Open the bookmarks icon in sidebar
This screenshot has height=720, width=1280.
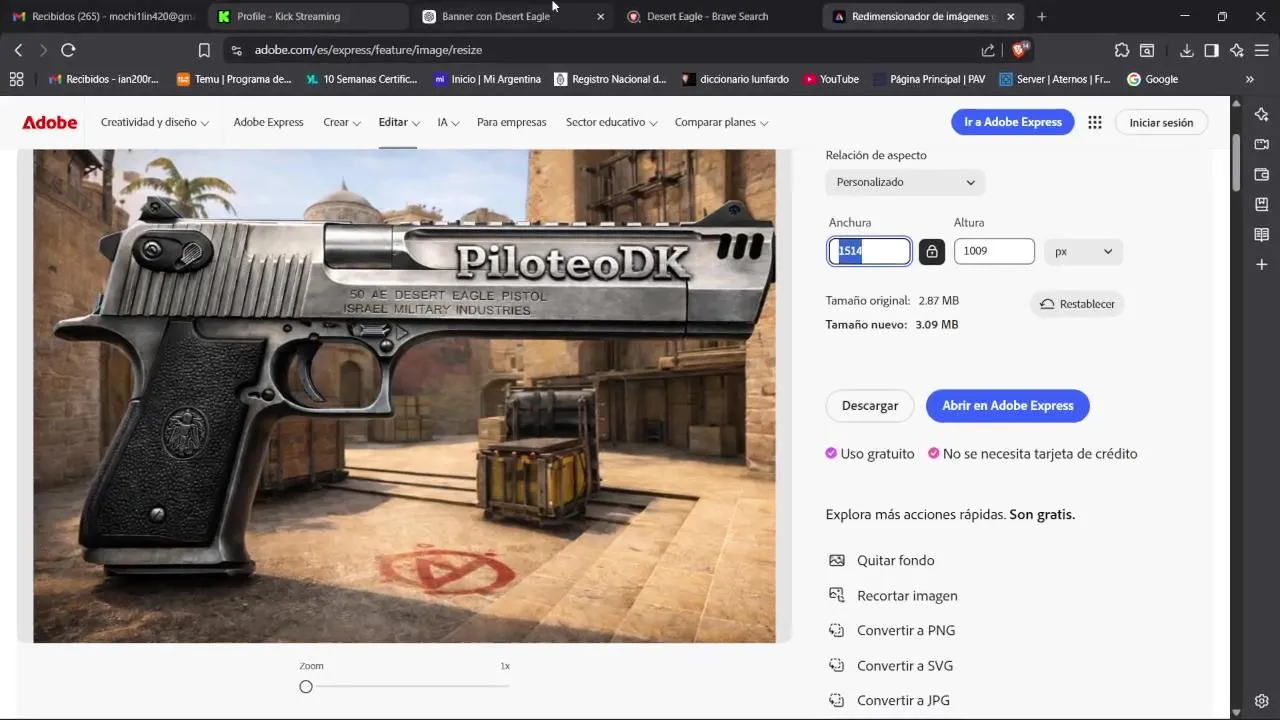[x=1262, y=204]
